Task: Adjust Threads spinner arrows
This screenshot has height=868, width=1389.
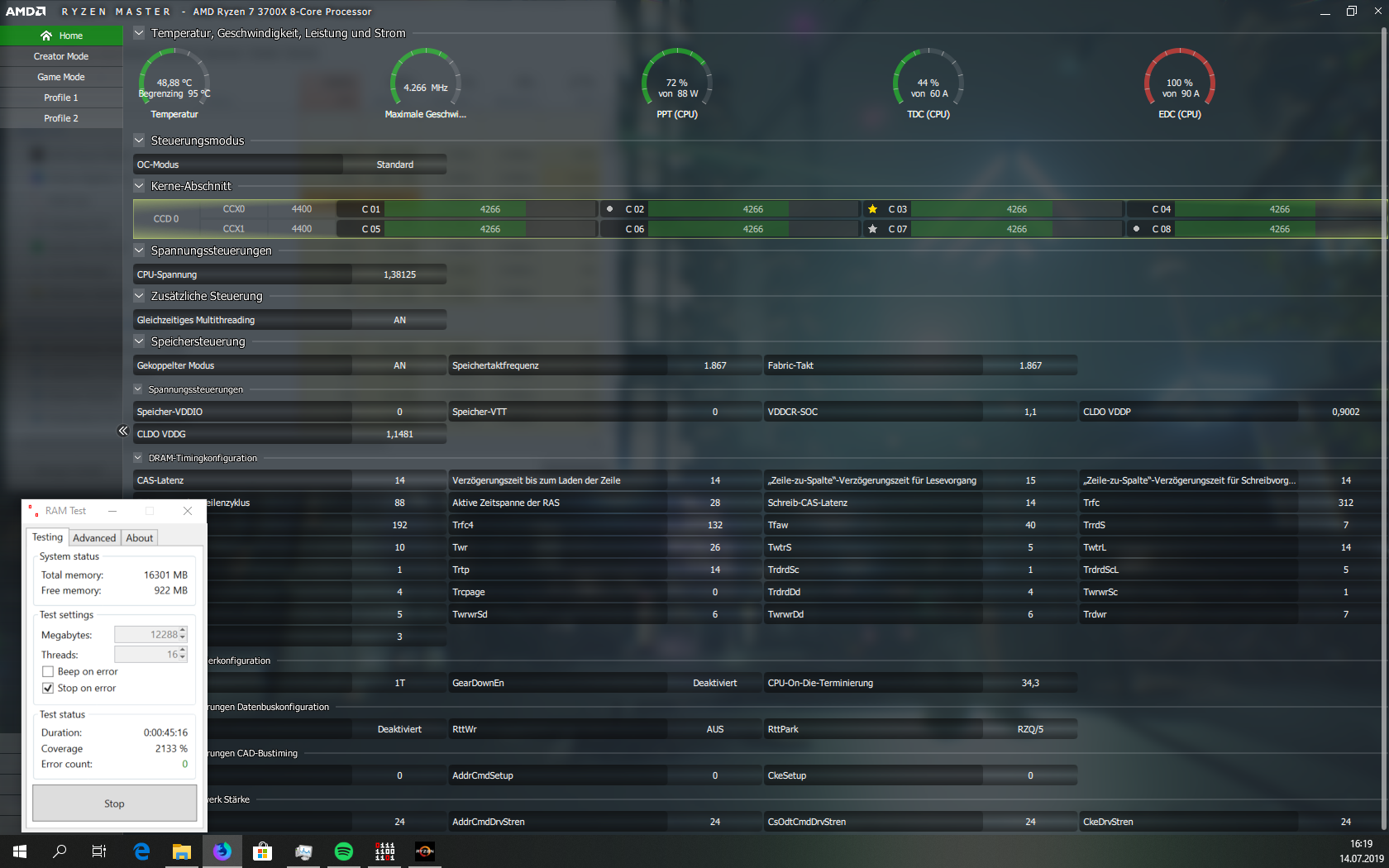Action: [183, 654]
